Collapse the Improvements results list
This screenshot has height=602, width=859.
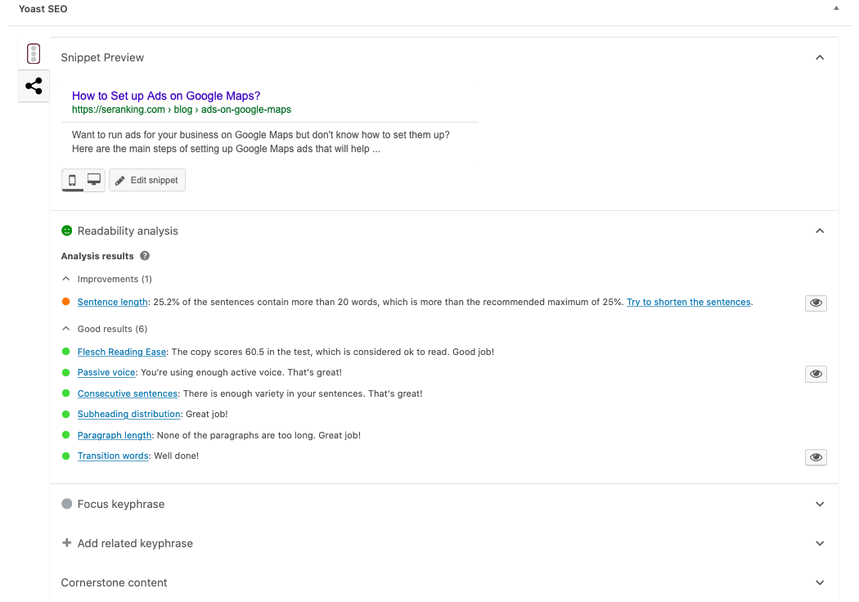pos(68,278)
